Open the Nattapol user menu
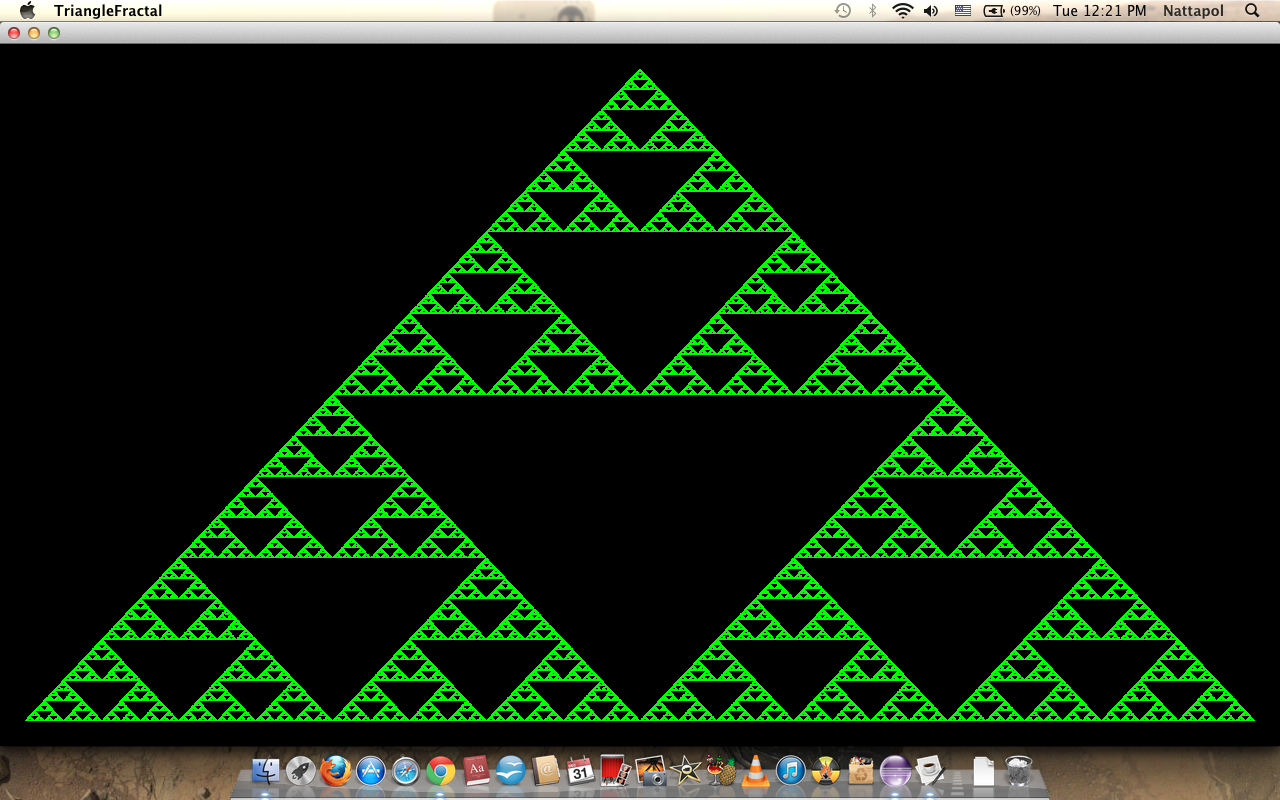The height and width of the screenshot is (800, 1280). point(1193,11)
